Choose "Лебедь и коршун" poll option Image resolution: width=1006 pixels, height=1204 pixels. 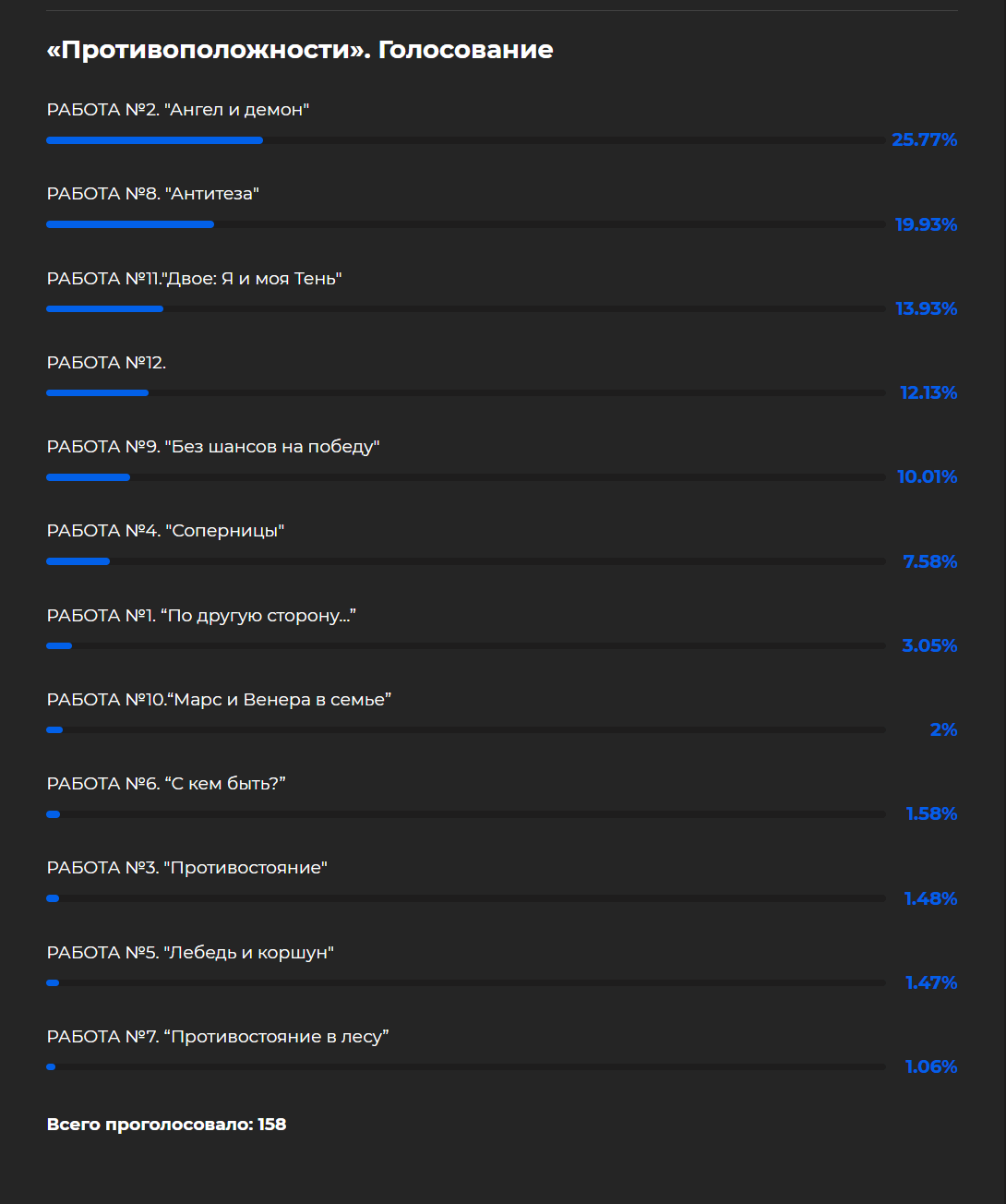pos(190,953)
